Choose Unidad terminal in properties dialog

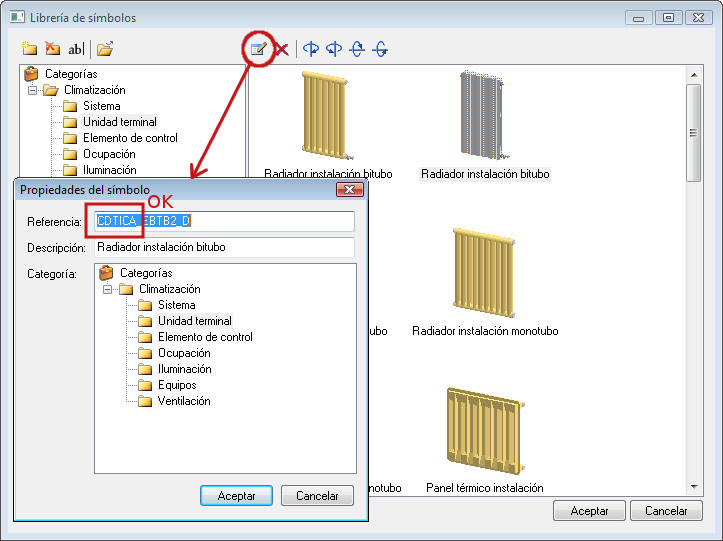coord(195,321)
